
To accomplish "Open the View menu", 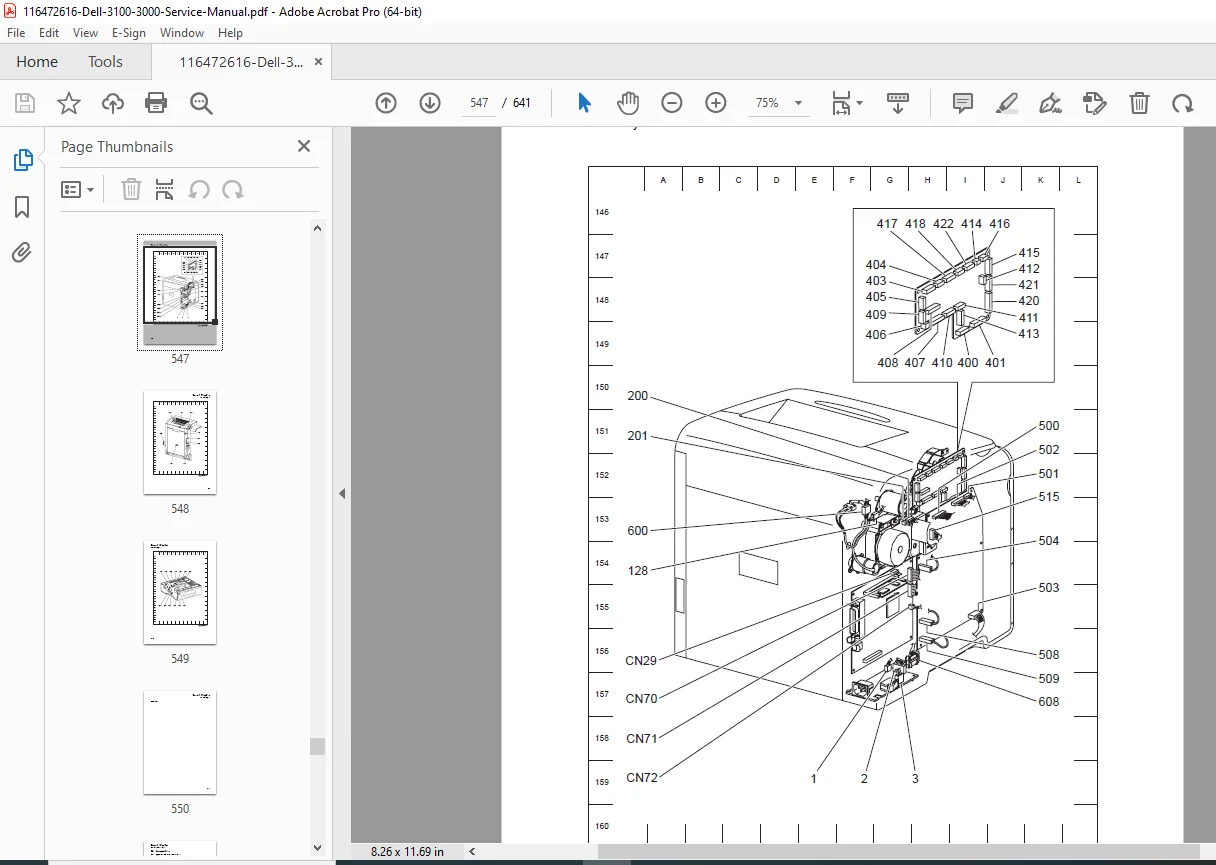I will tap(85, 33).
